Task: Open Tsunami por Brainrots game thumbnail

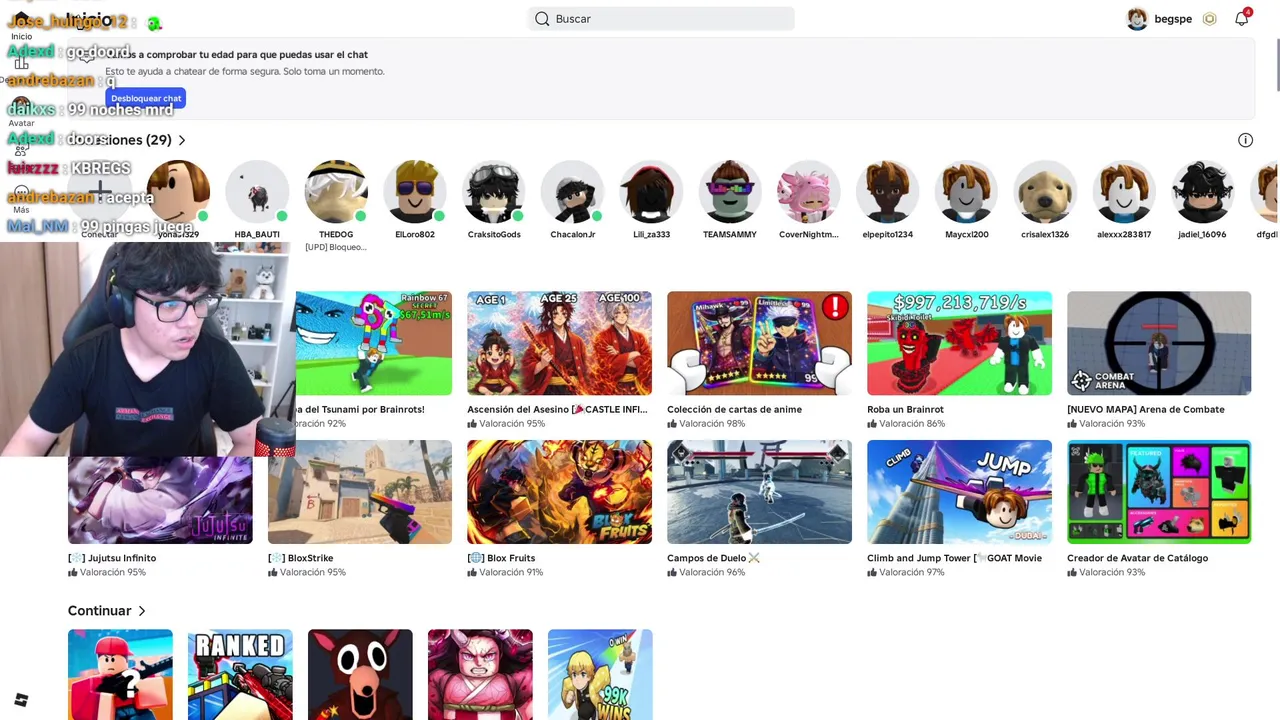Action: pyautogui.click(x=373, y=343)
